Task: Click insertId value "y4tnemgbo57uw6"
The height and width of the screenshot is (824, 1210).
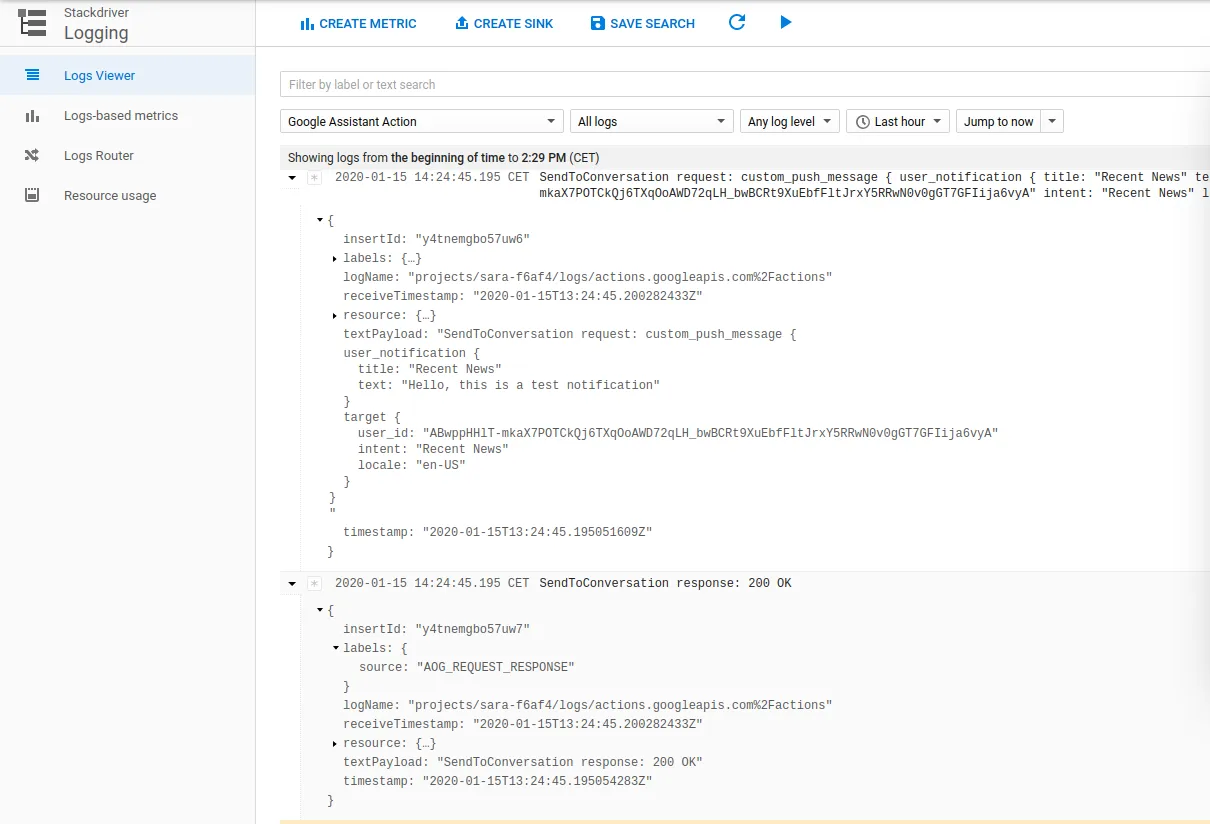Action: 472,239
